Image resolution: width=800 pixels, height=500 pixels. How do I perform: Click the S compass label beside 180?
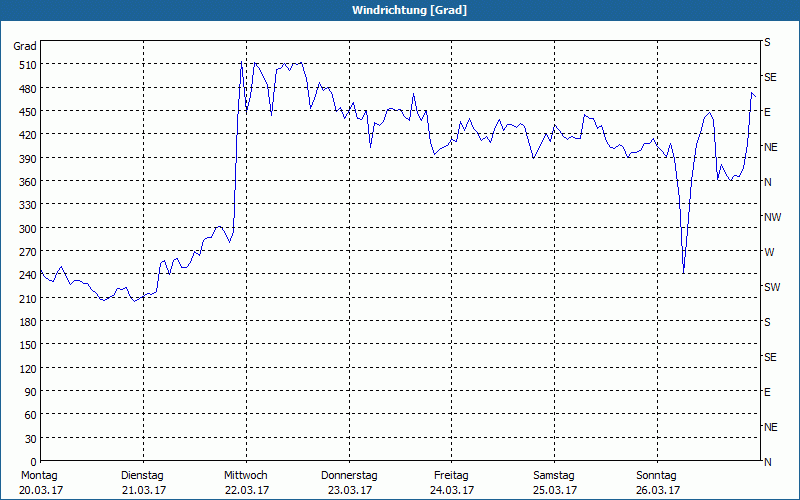(767, 322)
